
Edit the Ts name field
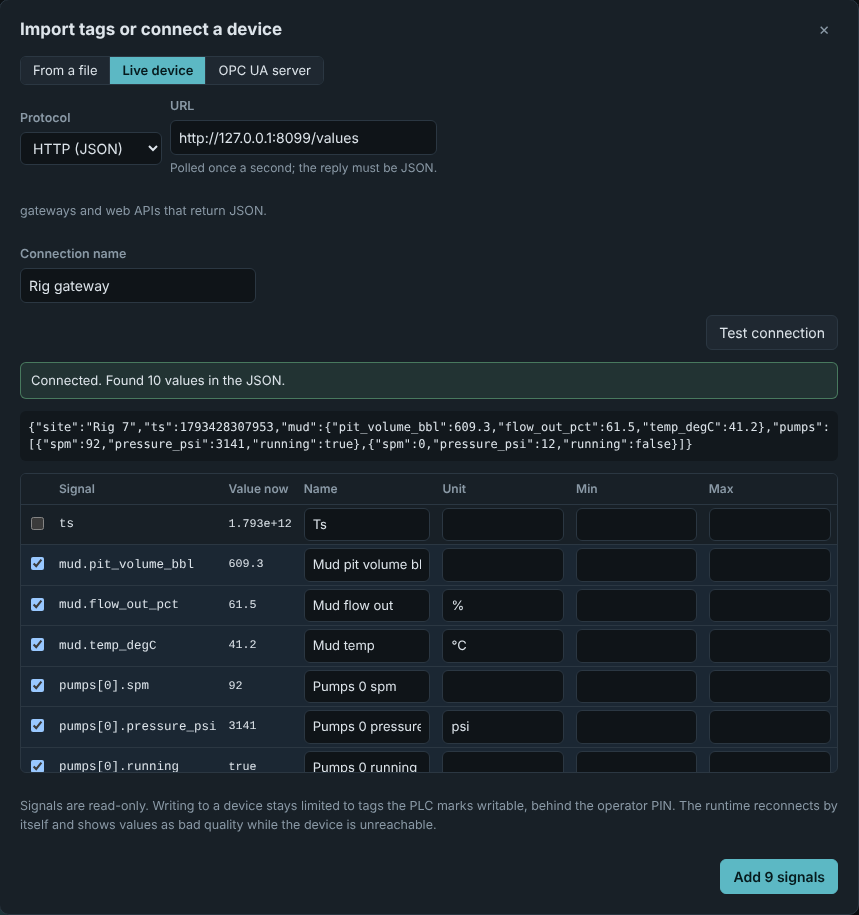366,524
